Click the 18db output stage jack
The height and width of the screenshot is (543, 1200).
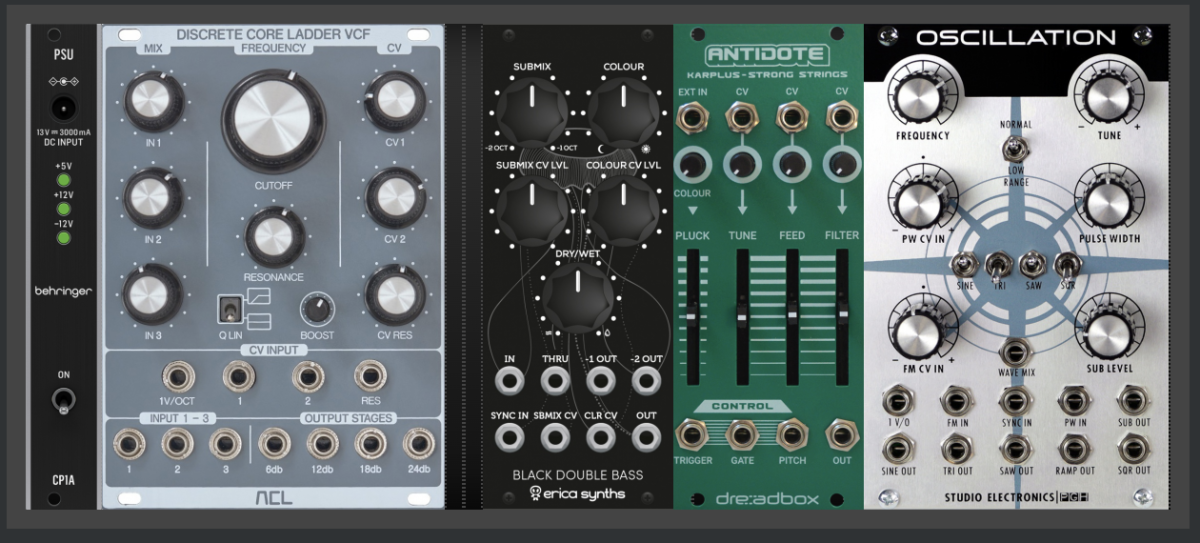370,444
